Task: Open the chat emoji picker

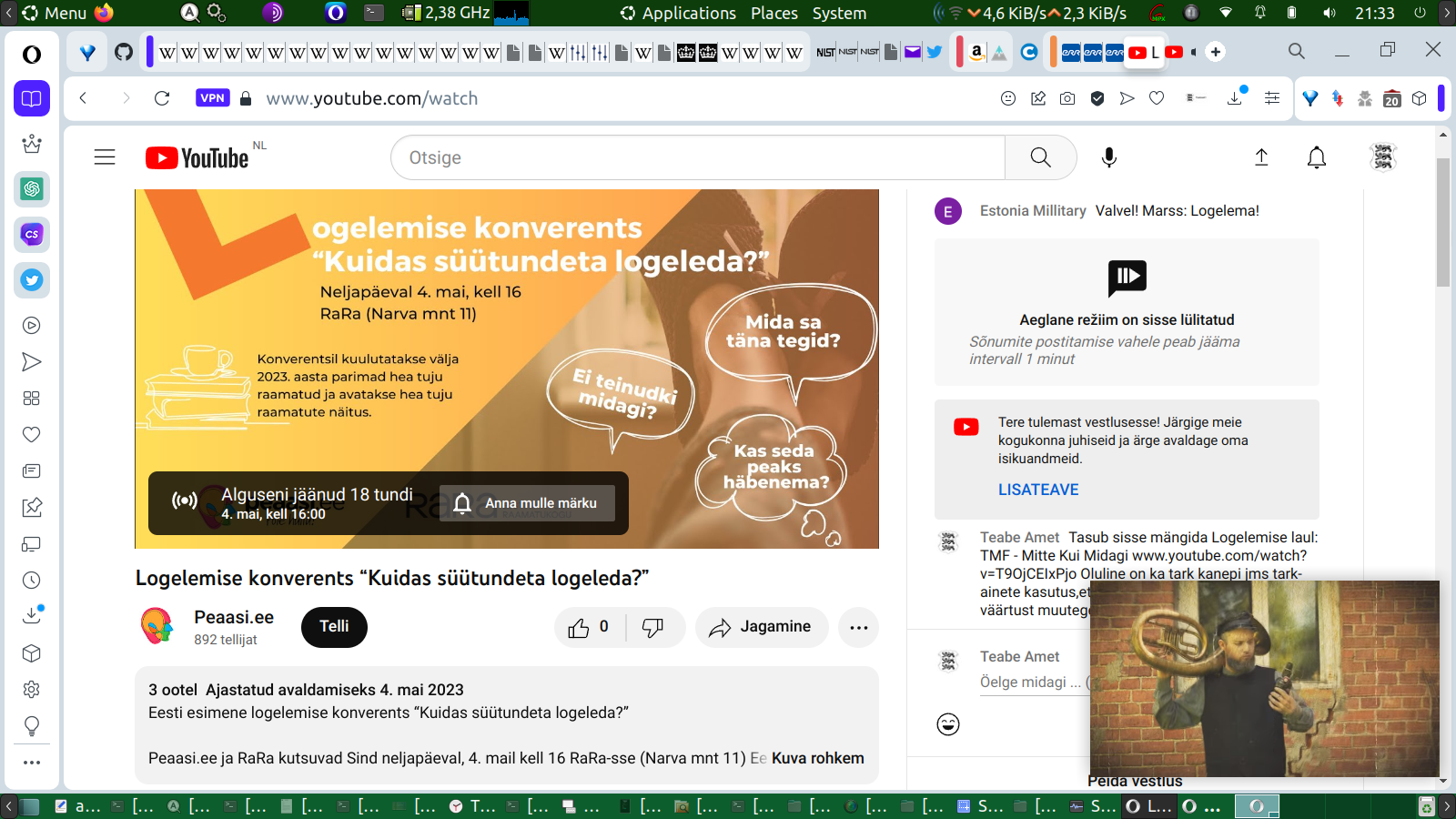Action: (x=948, y=724)
